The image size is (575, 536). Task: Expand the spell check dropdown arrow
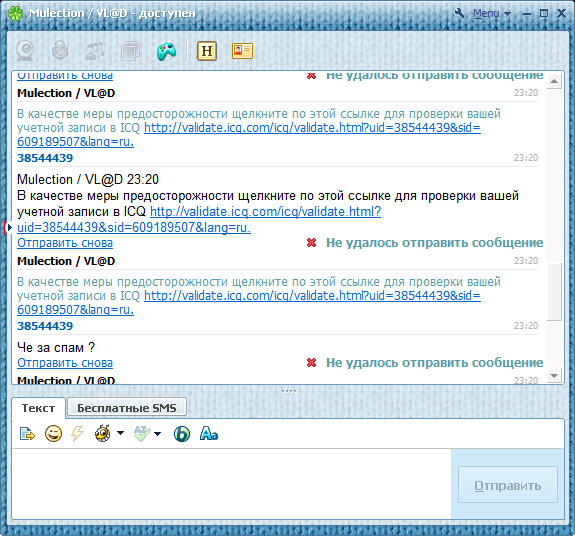coord(158,434)
